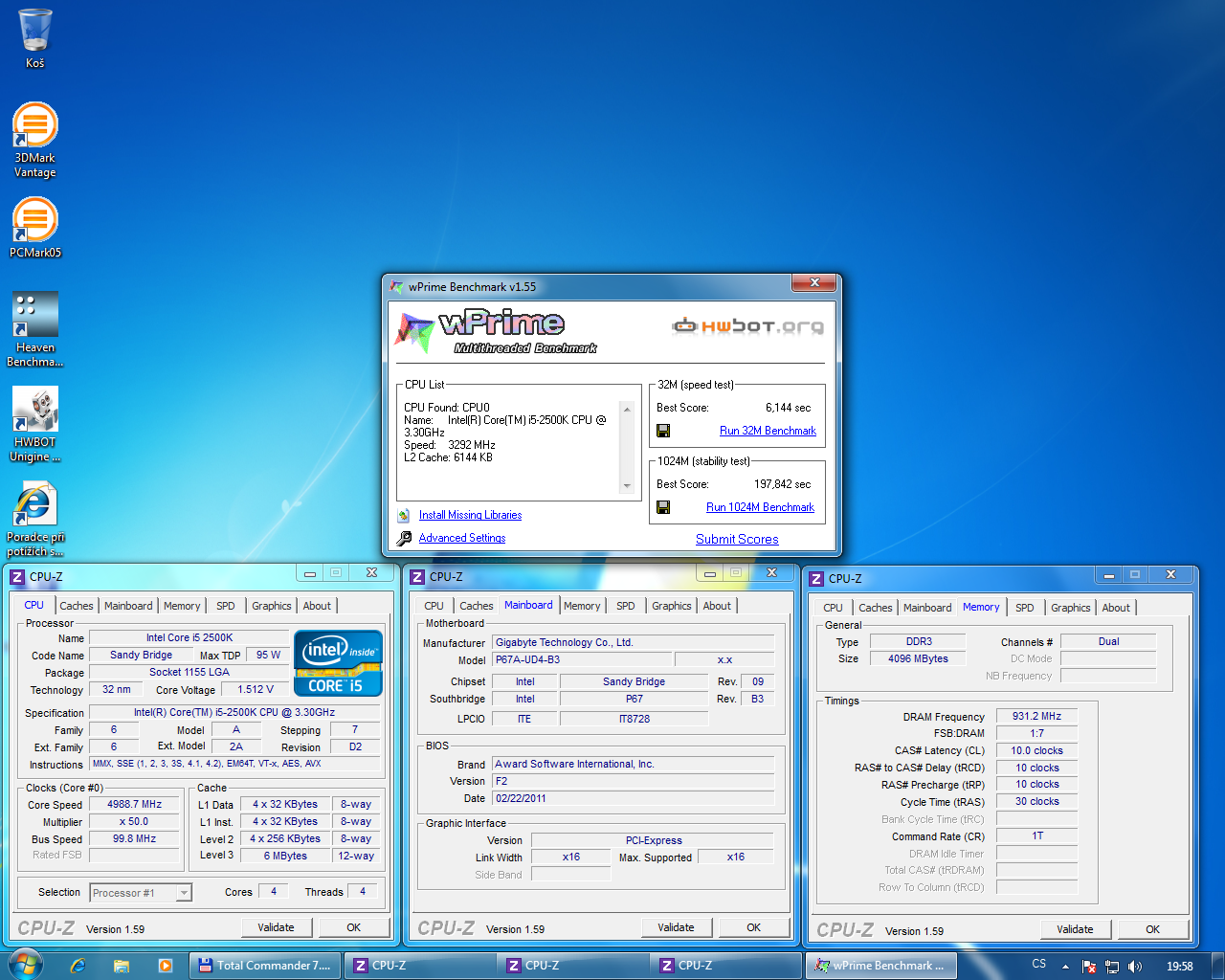1225x980 pixels.
Task: Click the Action Center flag tray icon
Action: (x=1088, y=967)
